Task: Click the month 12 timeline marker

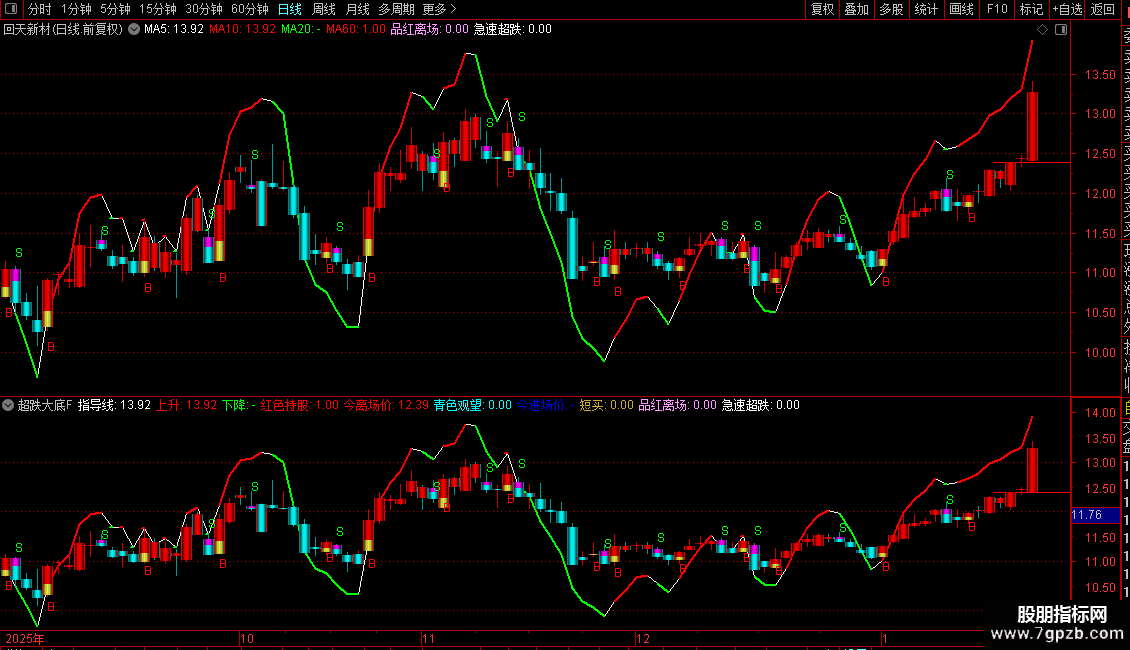Action: 643,638
